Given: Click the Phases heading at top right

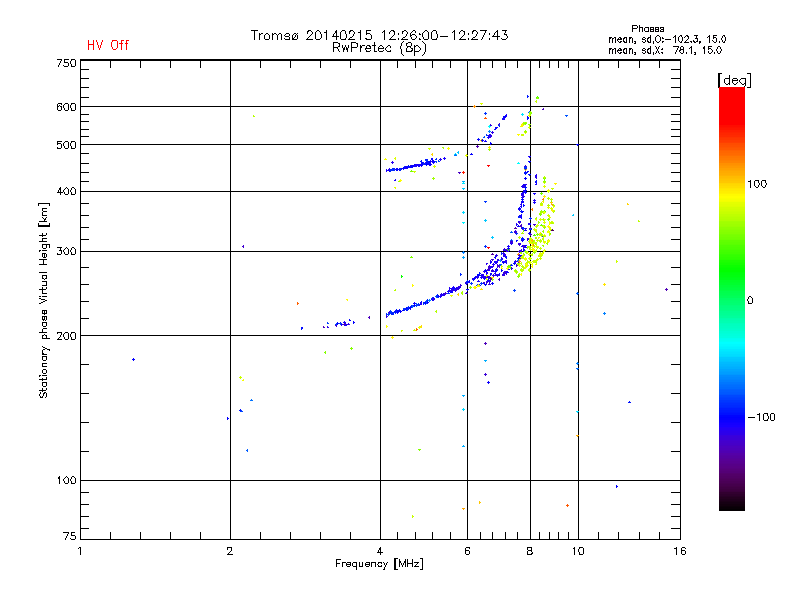Looking at the screenshot, I should click(x=647, y=29).
